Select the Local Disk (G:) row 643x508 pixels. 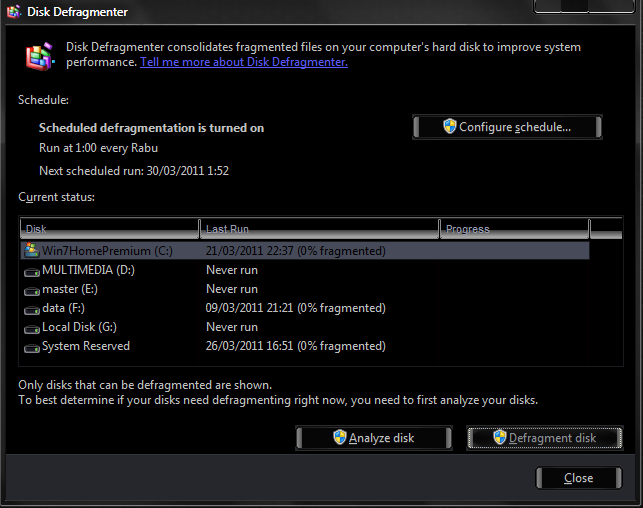point(305,327)
